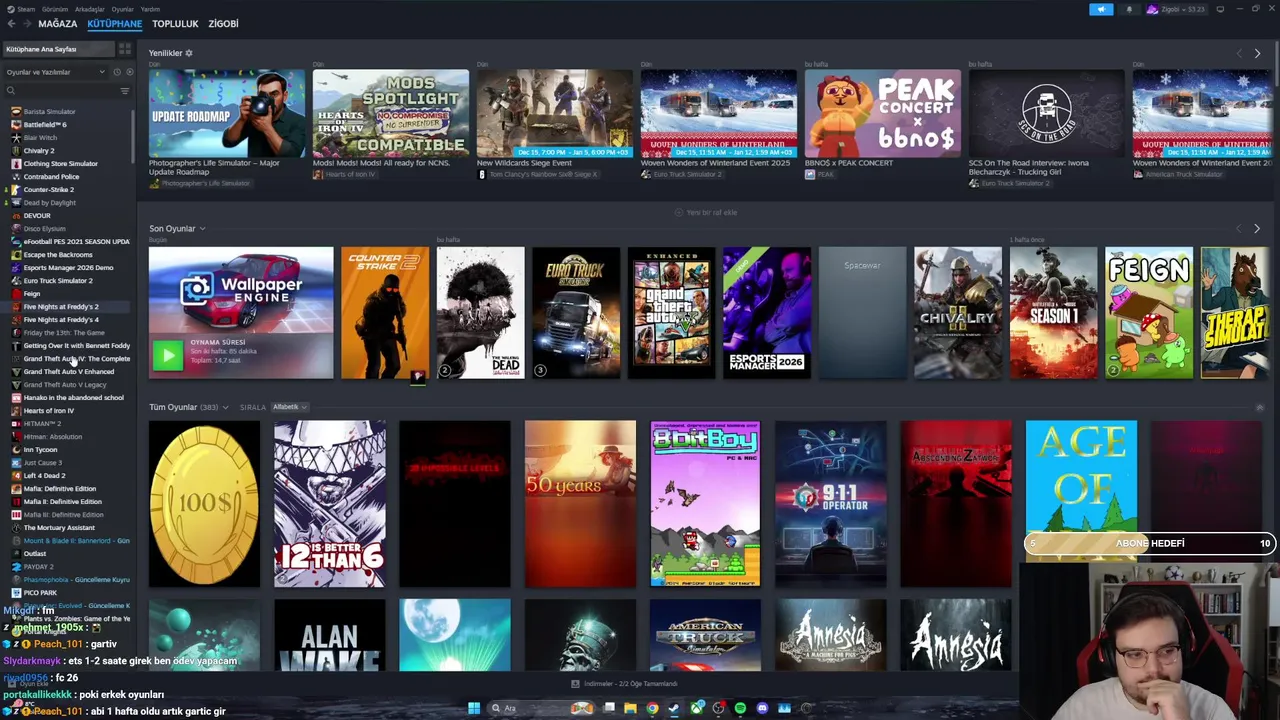Select Battlefield 6 in the game list
The height and width of the screenshot is (720, 1280).
click(44, 125)
